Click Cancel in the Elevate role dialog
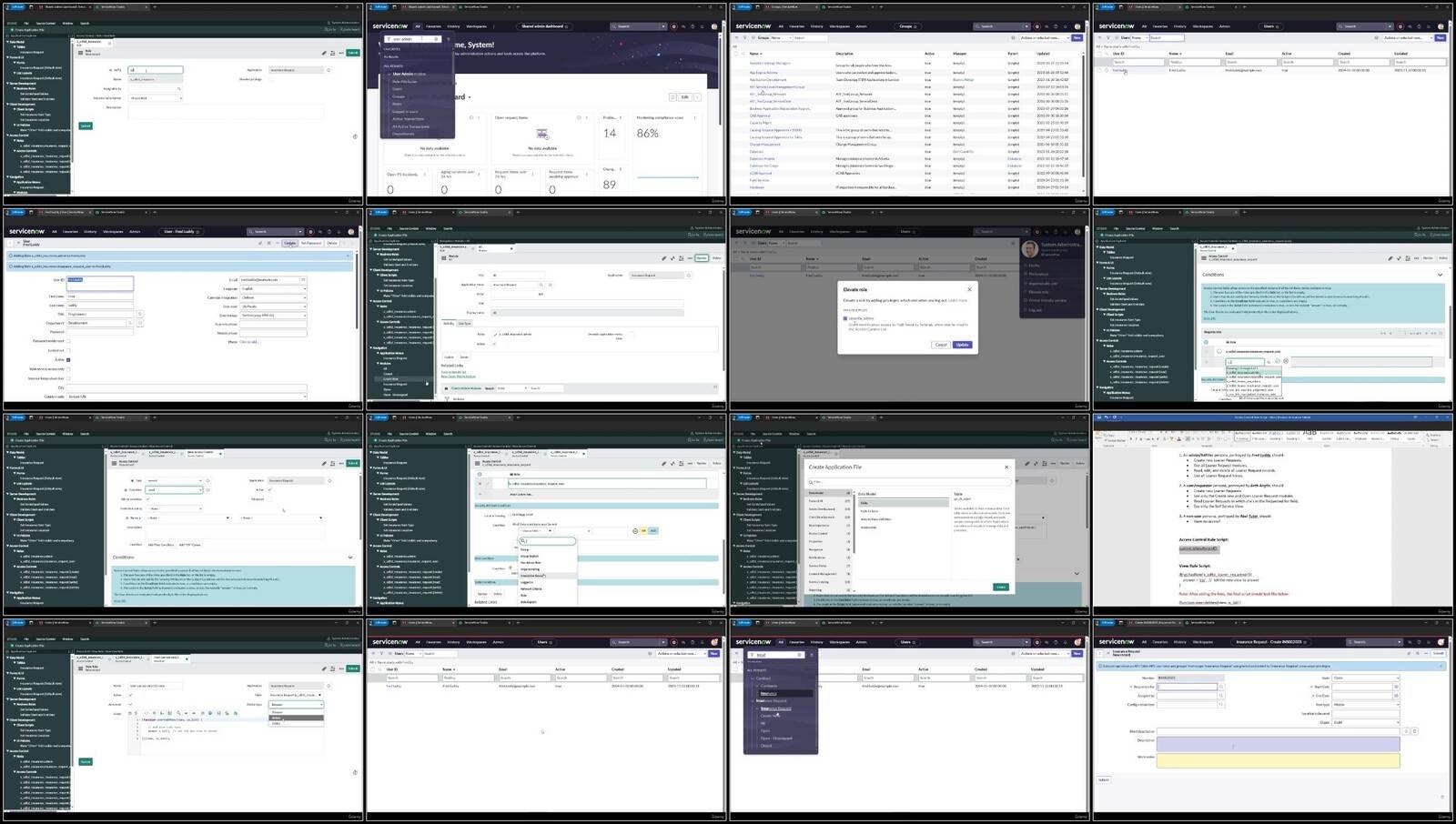 (941, 345)
